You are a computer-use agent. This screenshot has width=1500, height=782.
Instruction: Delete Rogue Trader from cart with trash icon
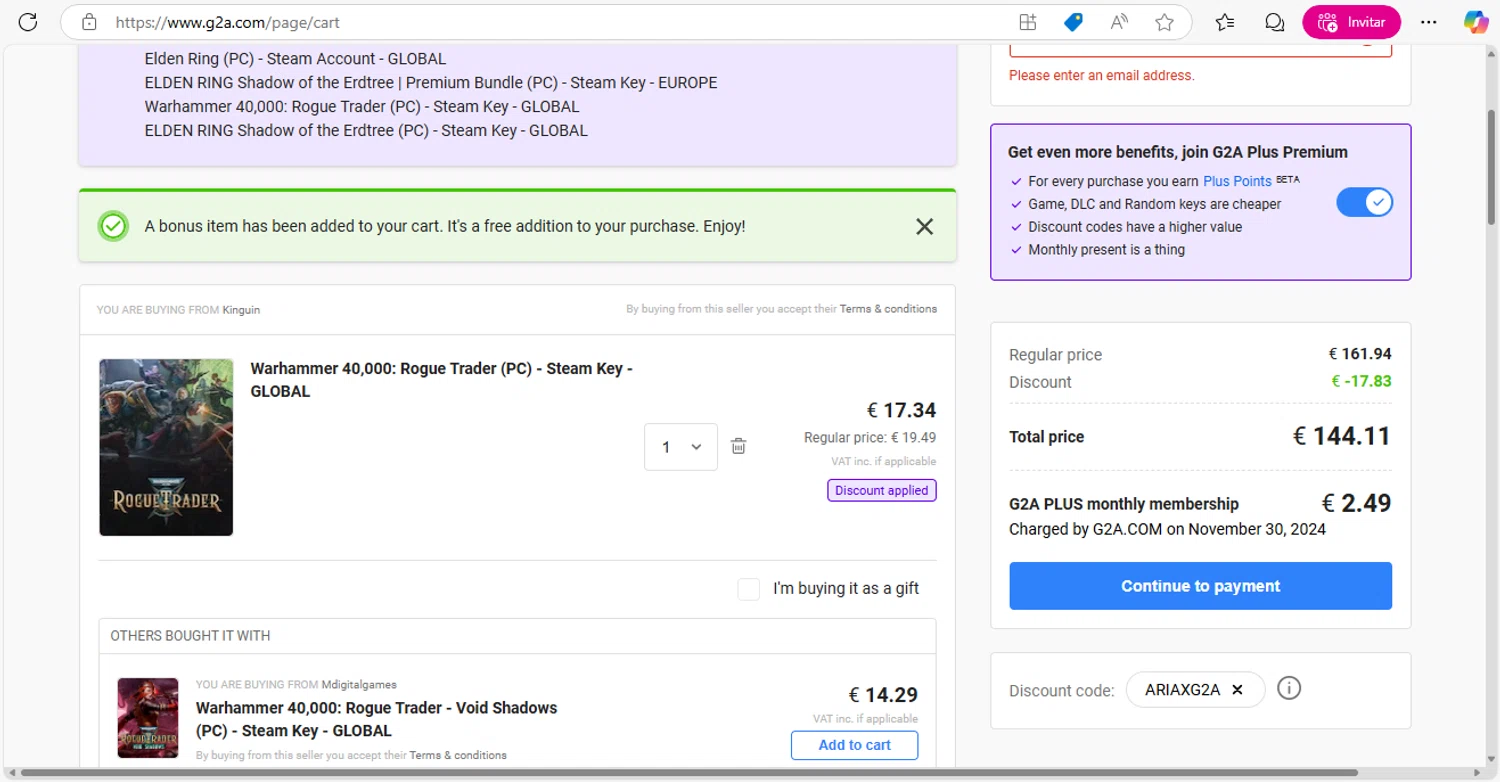tap(738, 446)
